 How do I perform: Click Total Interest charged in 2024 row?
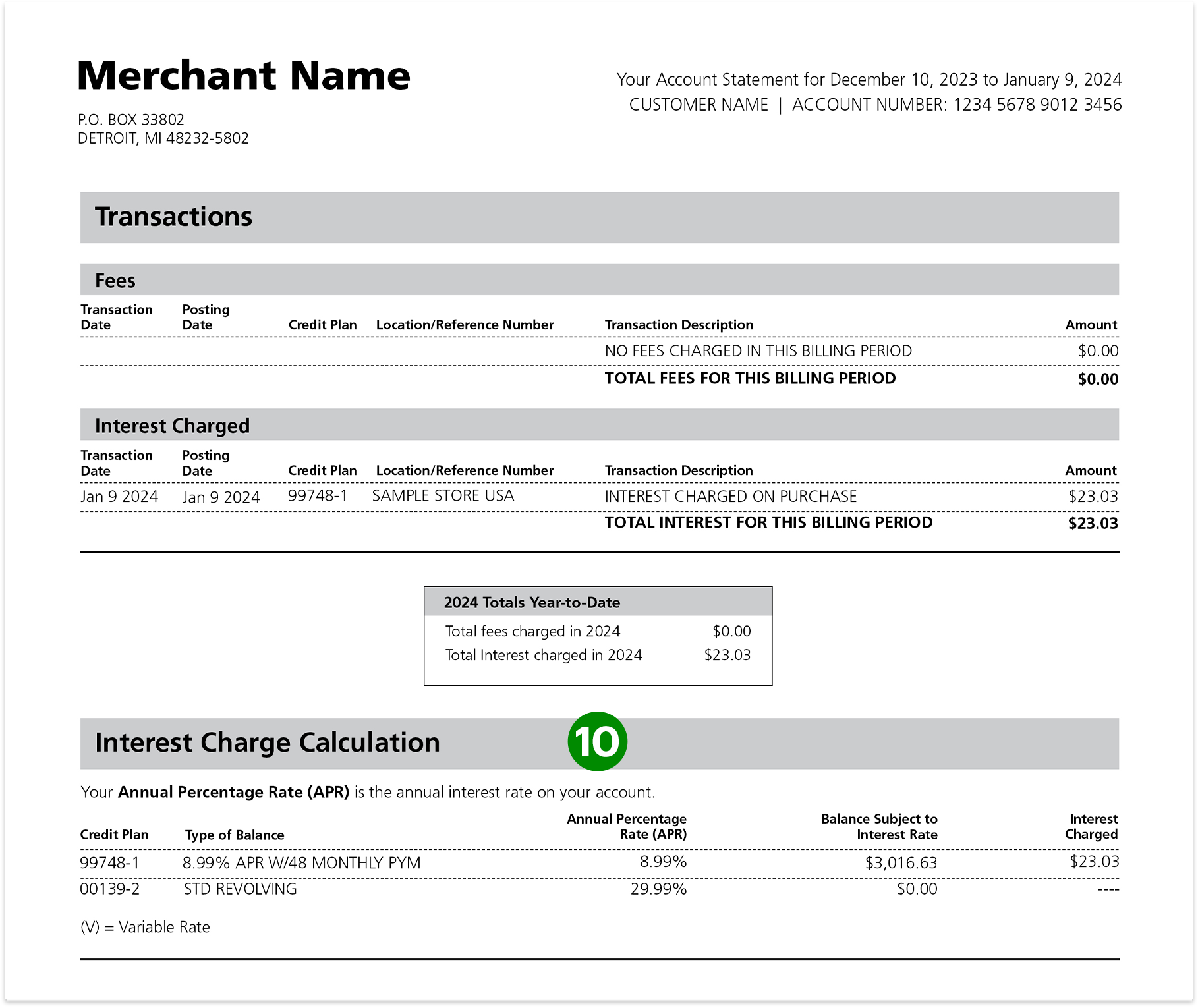click(x=598, y=655)
